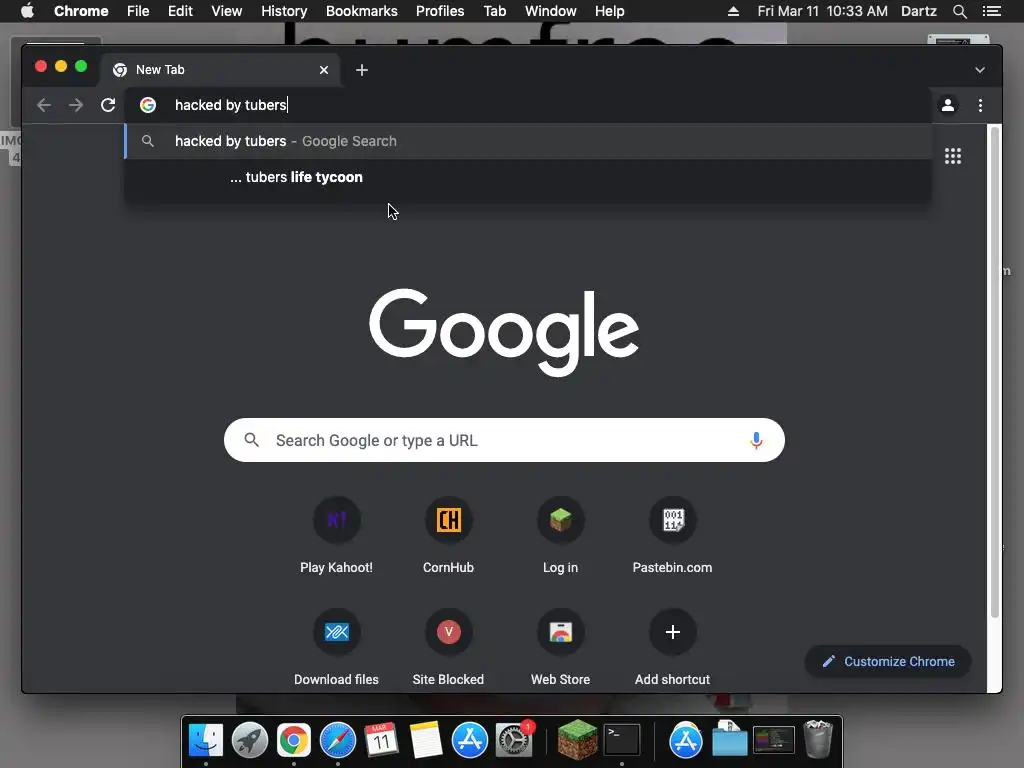This screenshot has height=768, width=1024.
Task: Open Spotlight search in menu bar
Action: click(x=959, y=11)
